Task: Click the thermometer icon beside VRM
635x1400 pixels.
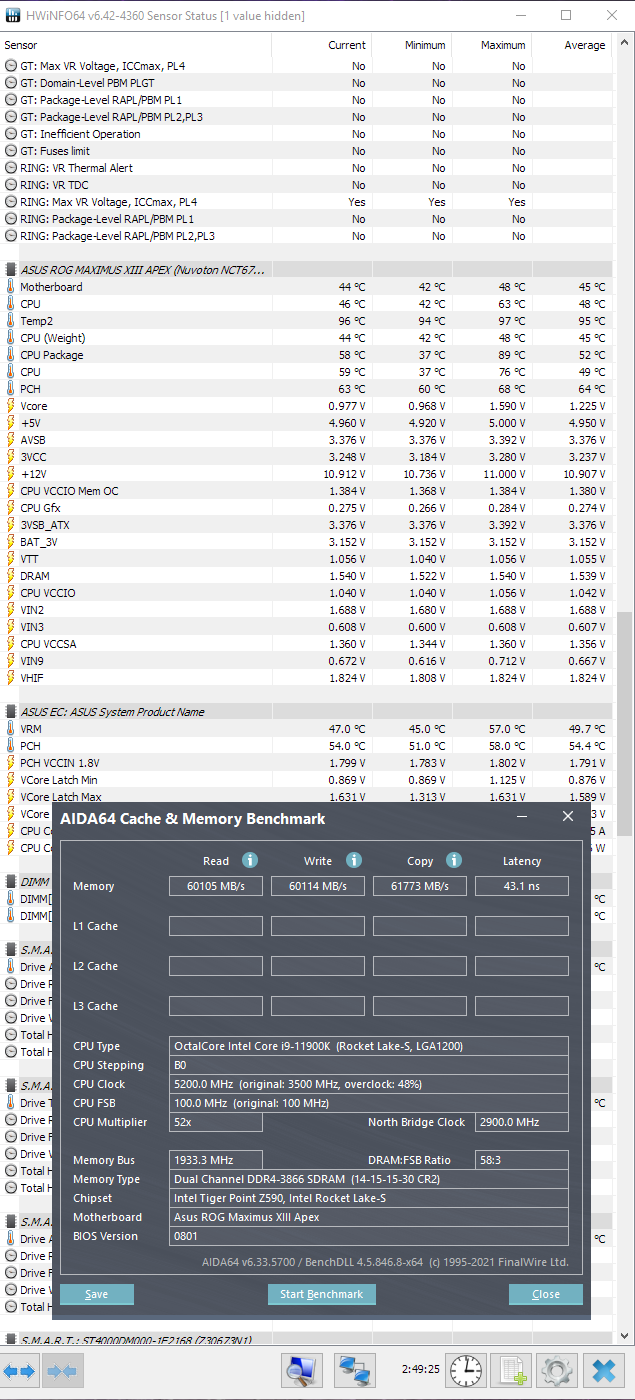Action: [10, 729]
